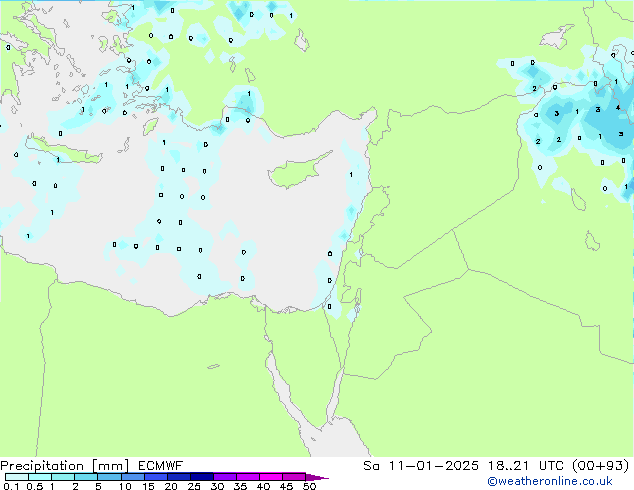Click the weatheronline.co.uk copyright link
Image resolution: width=634 pixels, height=490 pixels.
550,481
